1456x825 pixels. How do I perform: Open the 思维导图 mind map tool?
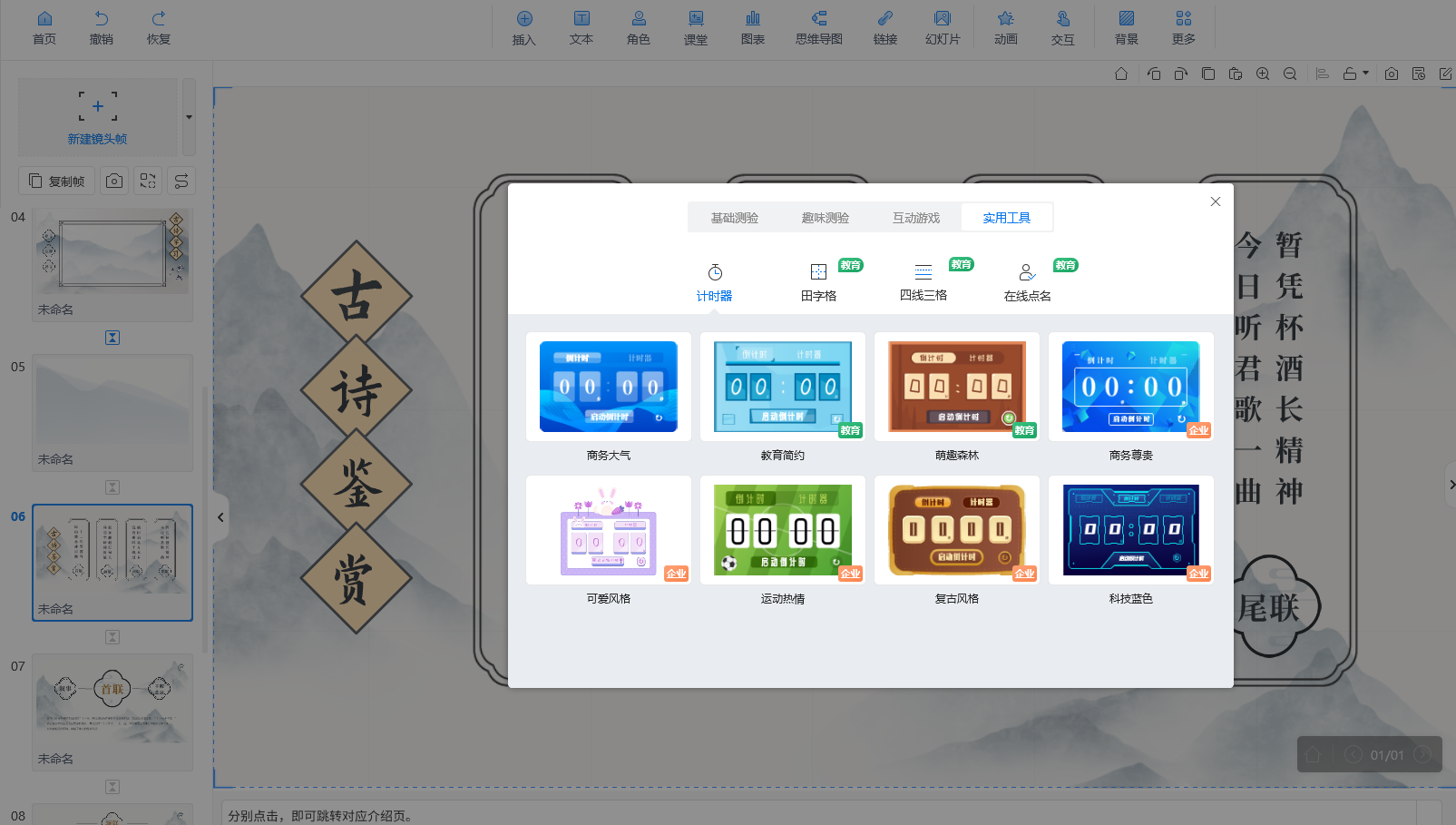(819, 28)
